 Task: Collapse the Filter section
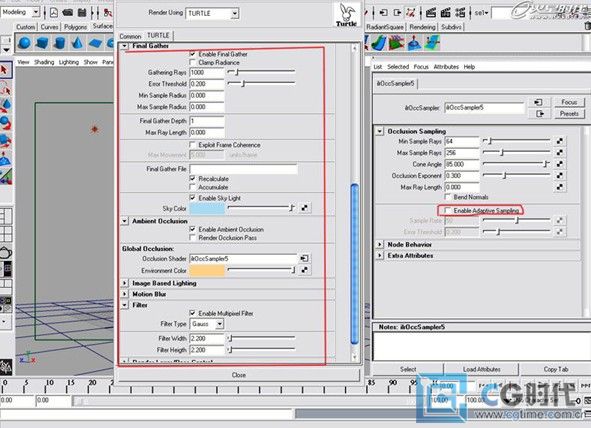pyautogui.click(x=124, y=305)
